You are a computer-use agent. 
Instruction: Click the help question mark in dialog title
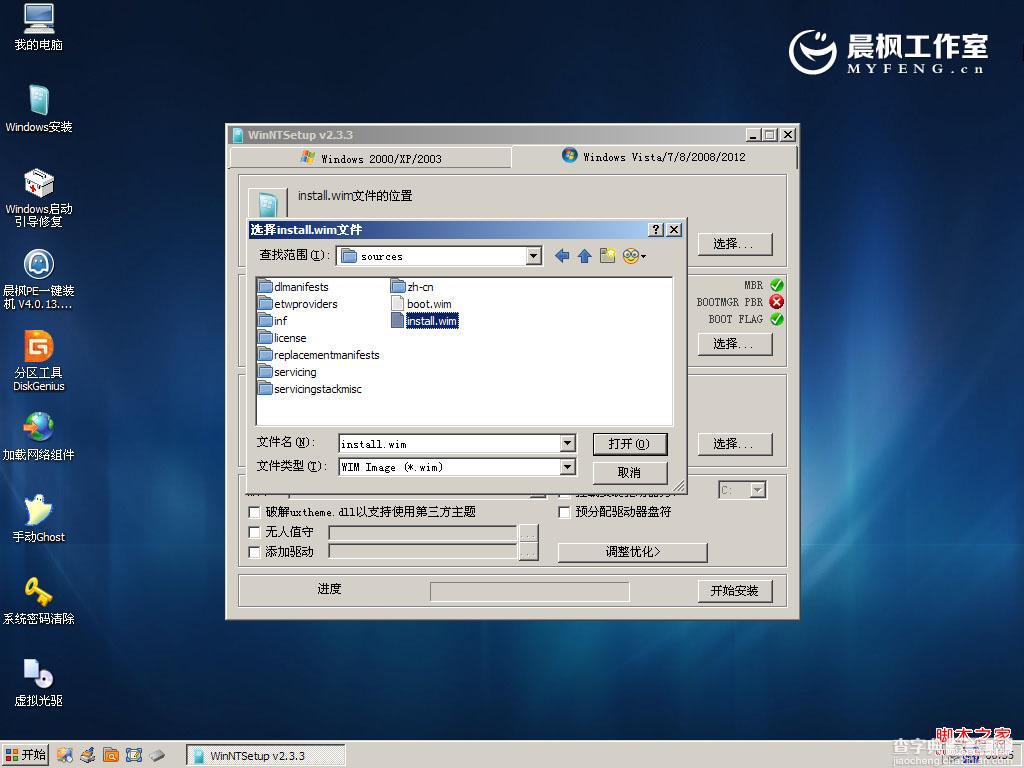pos(656,229)
